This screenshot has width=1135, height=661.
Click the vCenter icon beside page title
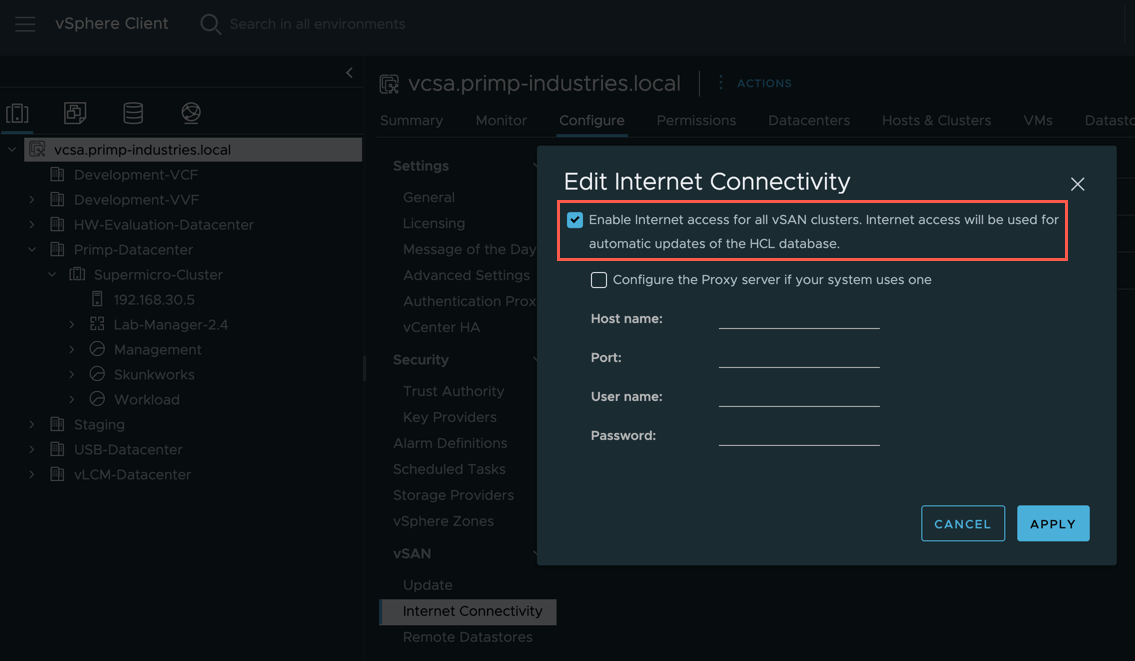coord(389,84)
